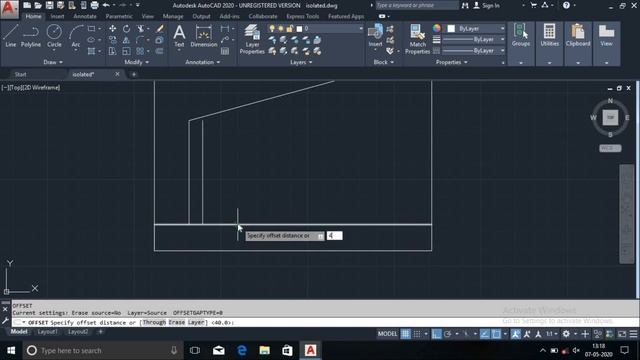
Task: Click the Save icon in quick access toolbar
Action: (49, 5)
